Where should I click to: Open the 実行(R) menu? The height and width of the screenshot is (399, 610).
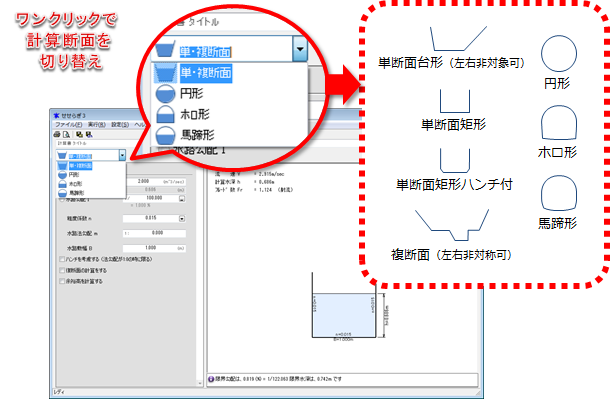(x=96, y=124)
